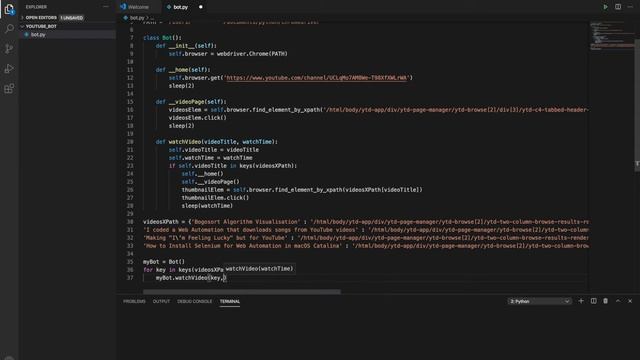Open the Search view in activity bar
640x360 pixels.
pyautogui.click(x=9, y=29)
